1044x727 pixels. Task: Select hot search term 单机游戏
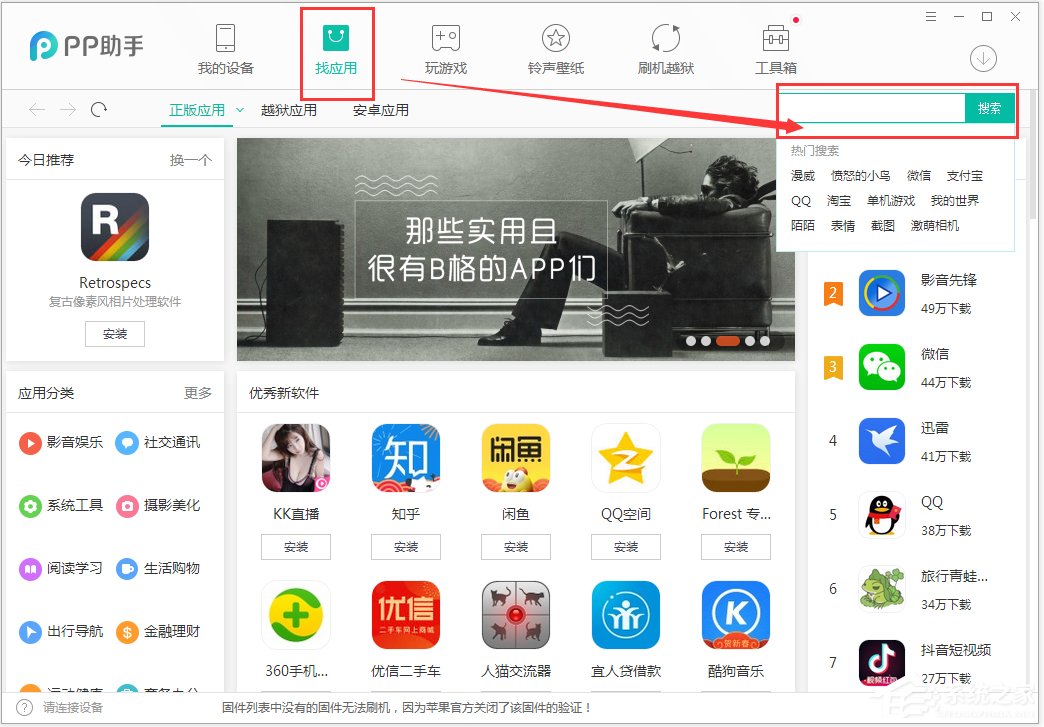click(891, 200)
